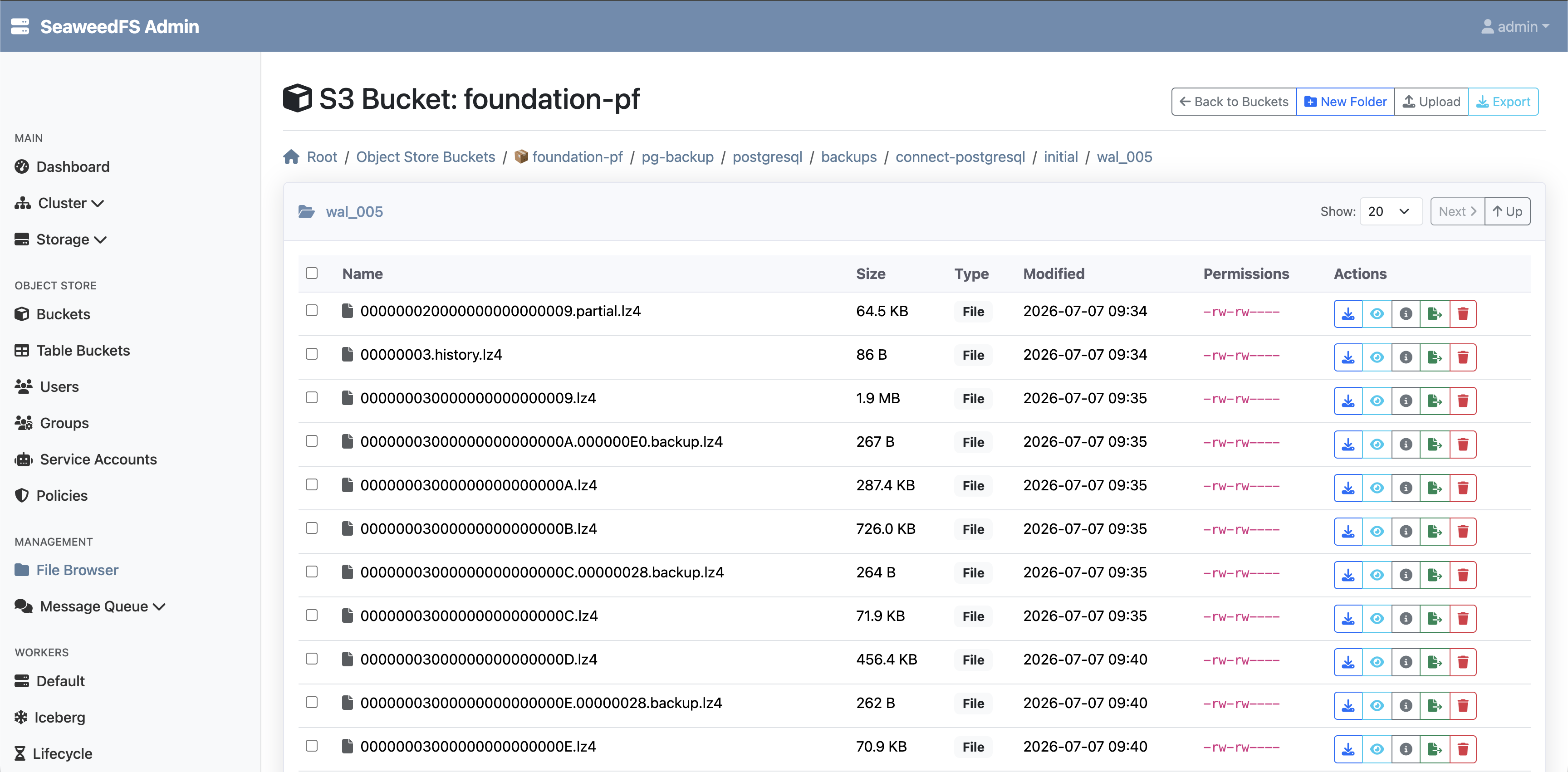Image resolution: width=1568 pixels, height=772 pixels.
Task: Open Iceberg workers page
Action: 50,718
